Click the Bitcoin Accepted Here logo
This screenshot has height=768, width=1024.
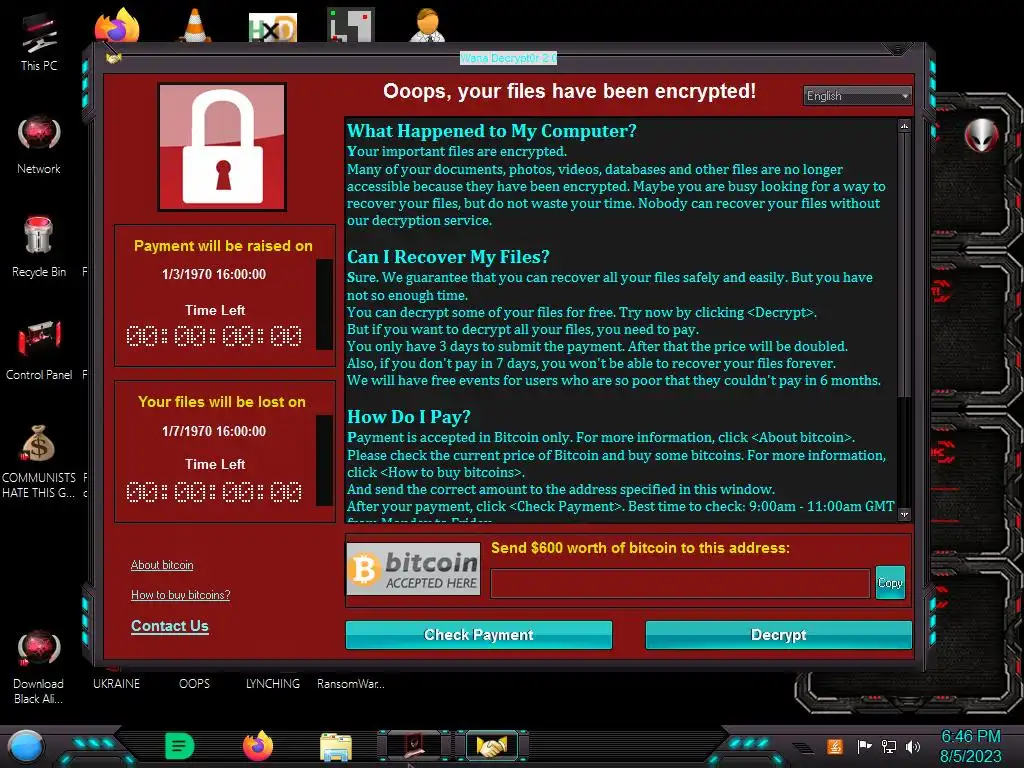click(x=413, y=569)
